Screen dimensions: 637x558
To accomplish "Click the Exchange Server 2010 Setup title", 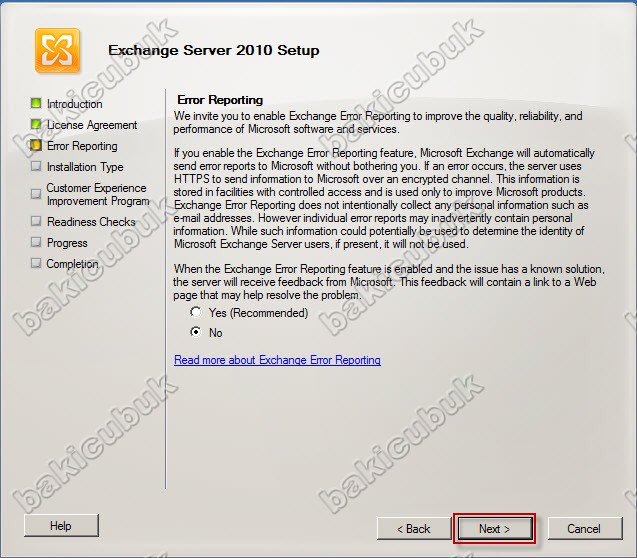I will 214,50.
